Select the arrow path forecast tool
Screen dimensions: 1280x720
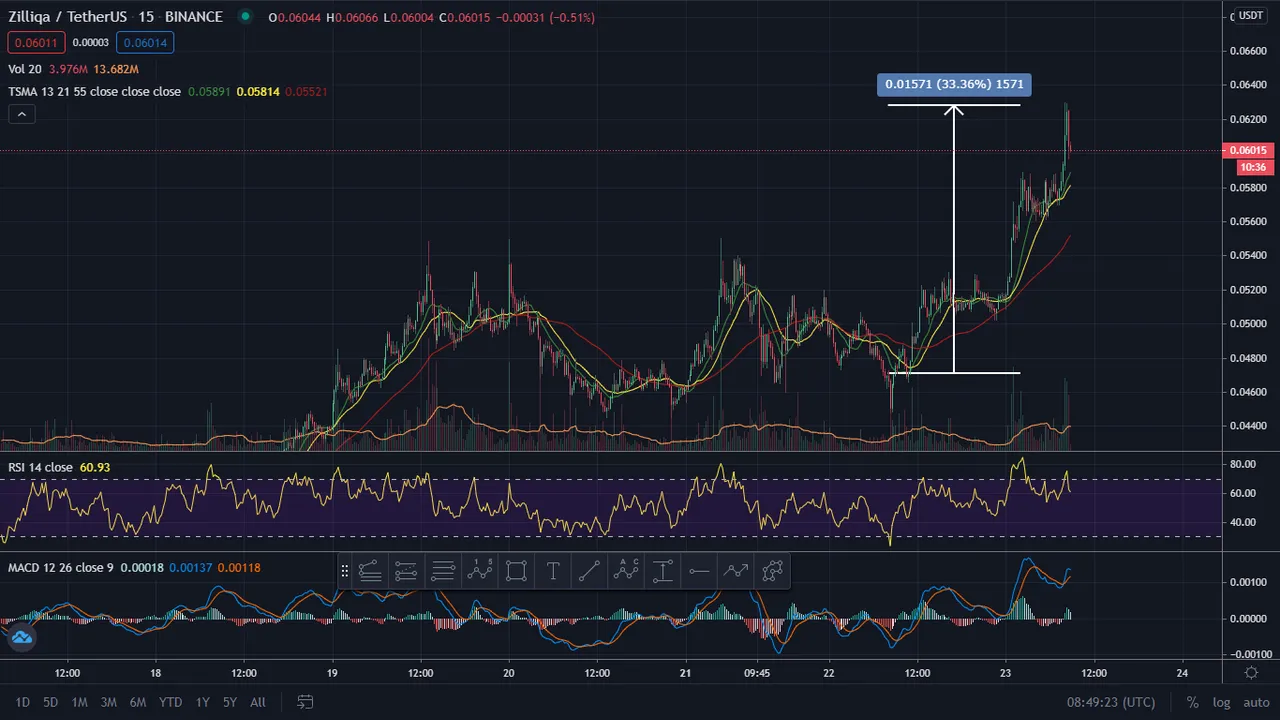click(x=736, y=571)
